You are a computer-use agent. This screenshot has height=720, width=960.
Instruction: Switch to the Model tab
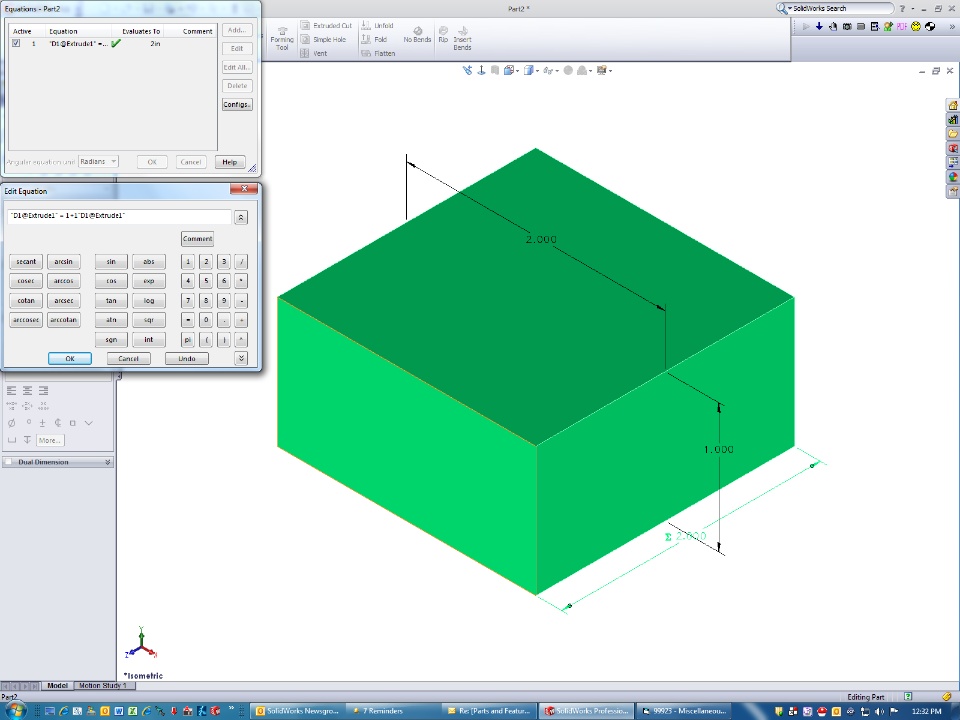[x=58, y=686]
